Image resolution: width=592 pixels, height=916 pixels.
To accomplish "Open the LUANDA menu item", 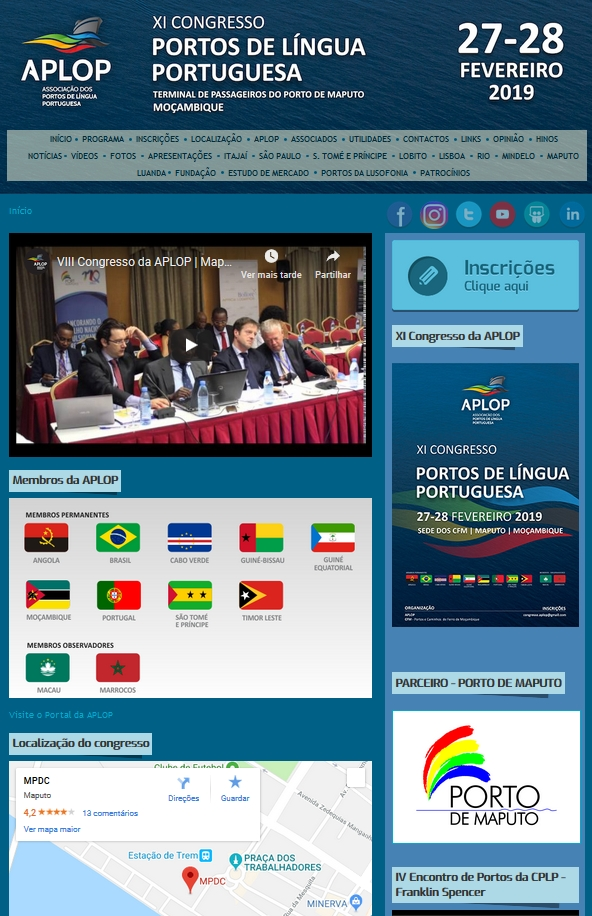I will click(151, 173).
